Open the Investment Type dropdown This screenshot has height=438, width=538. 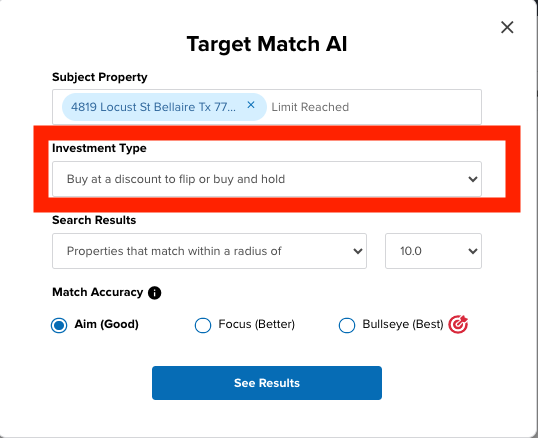267,179
